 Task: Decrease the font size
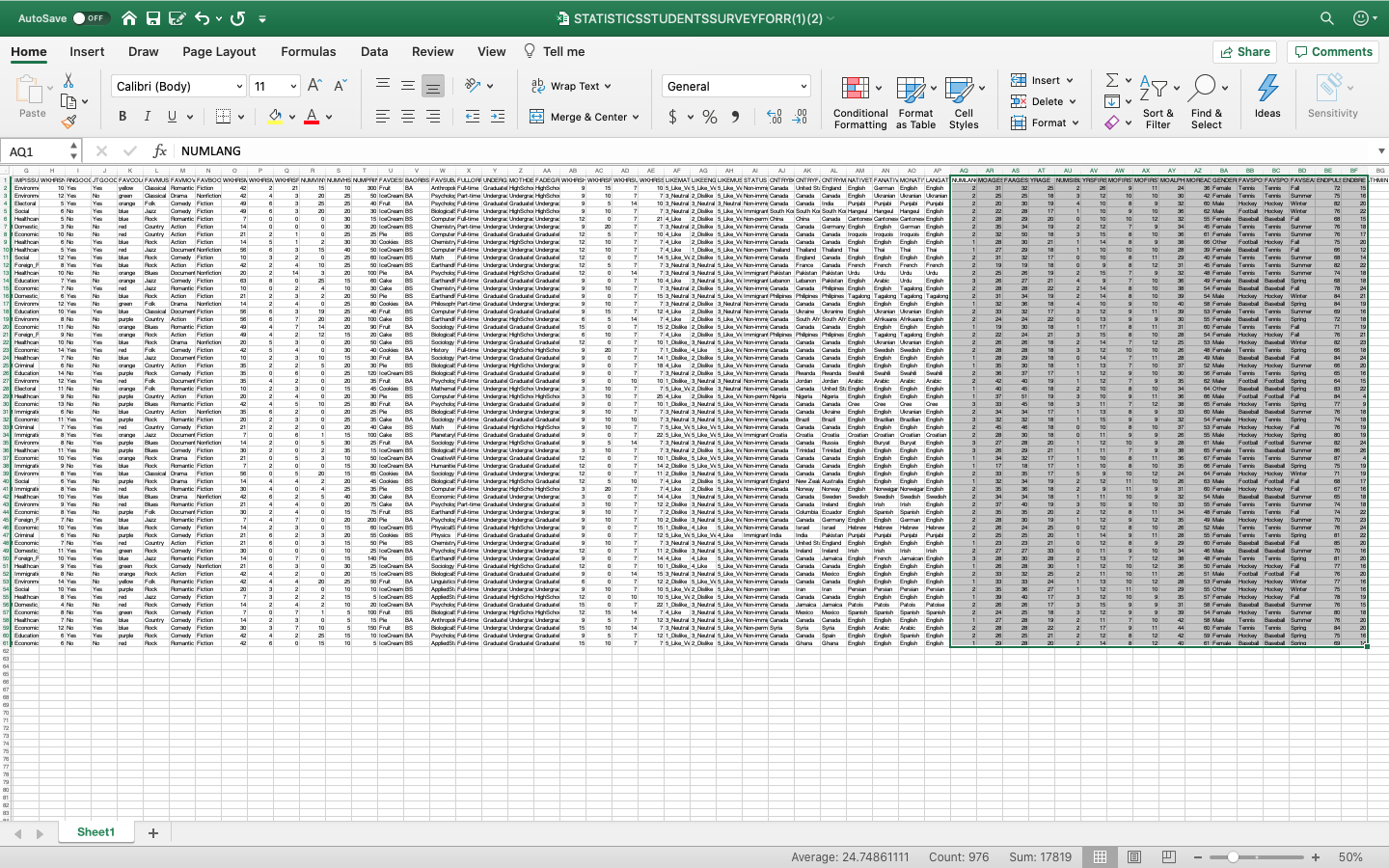(340, 86)
